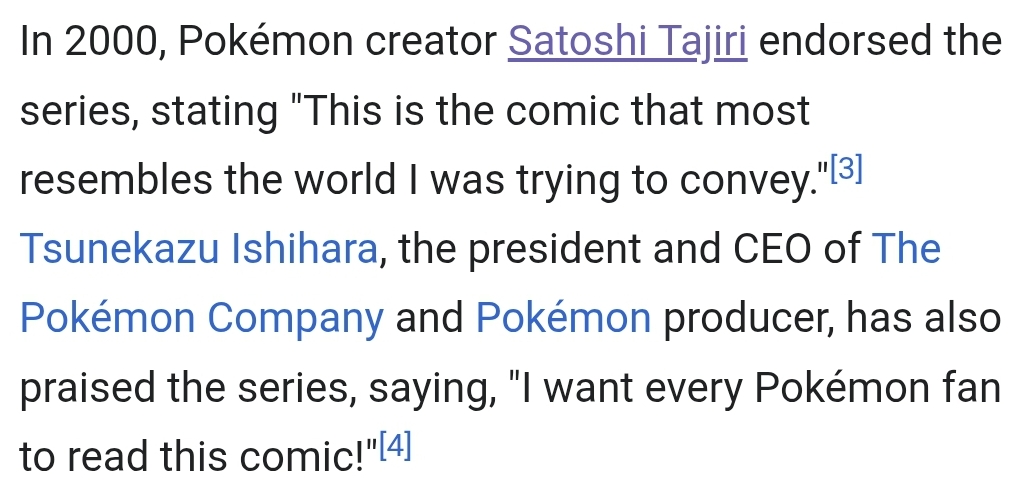The height and width of the screenshot is (494, 1027).
Task: Place cursor on the word 'CEO'
Action: pyautogui.click(x=775, y=250)
